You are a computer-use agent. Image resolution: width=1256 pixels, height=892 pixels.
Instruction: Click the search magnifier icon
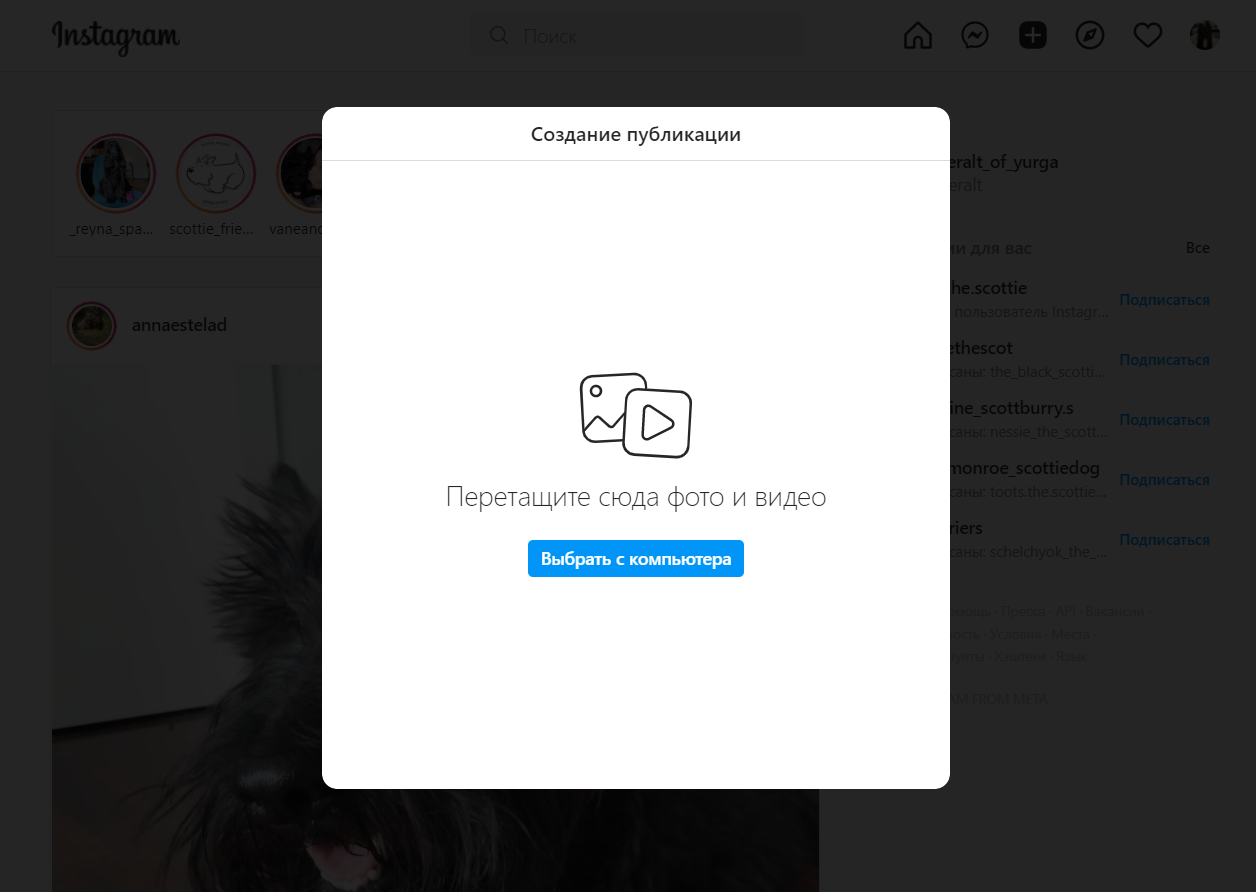click(498, 36)
